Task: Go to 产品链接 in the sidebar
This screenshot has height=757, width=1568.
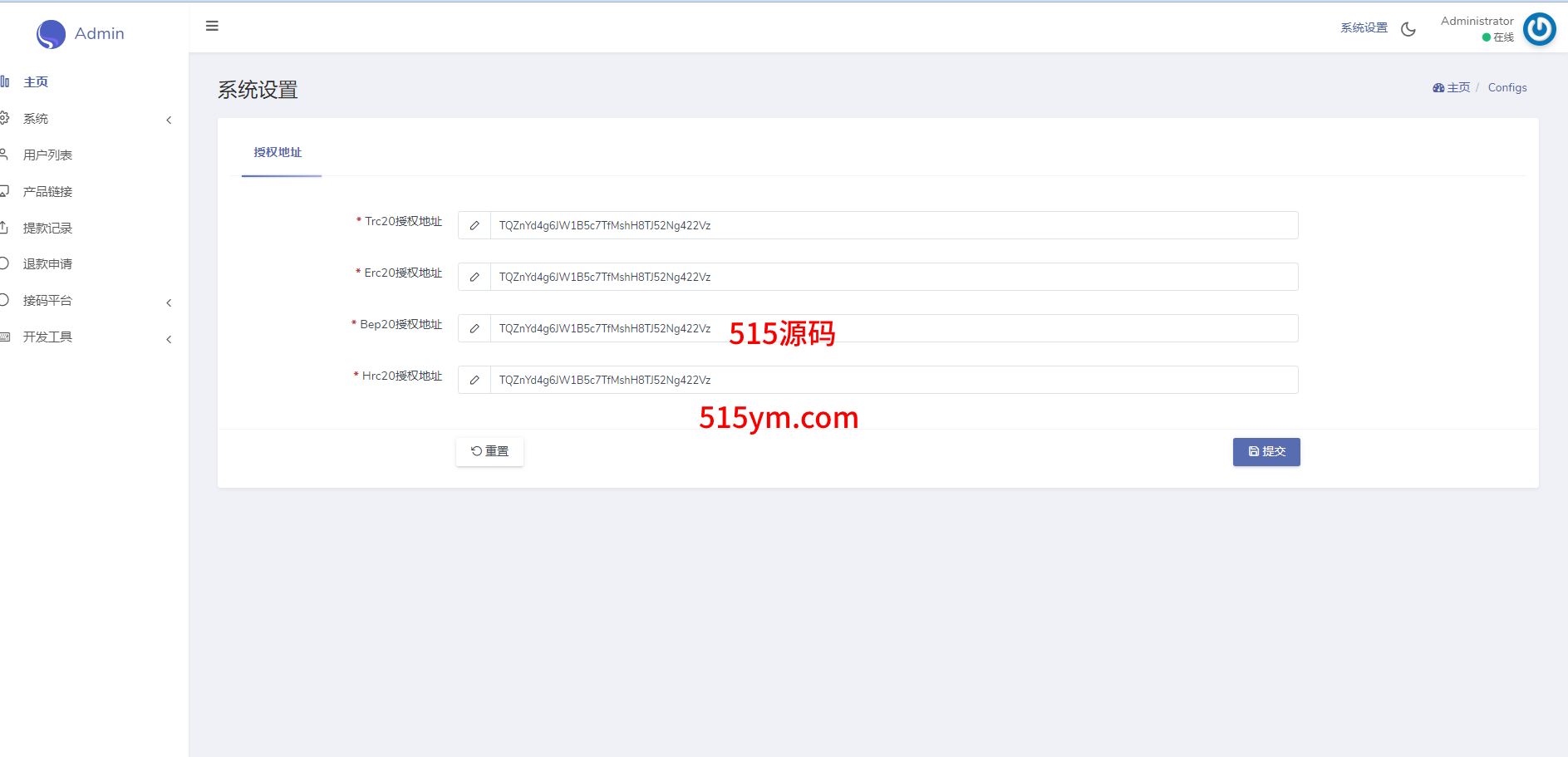Action: [47, 192]
